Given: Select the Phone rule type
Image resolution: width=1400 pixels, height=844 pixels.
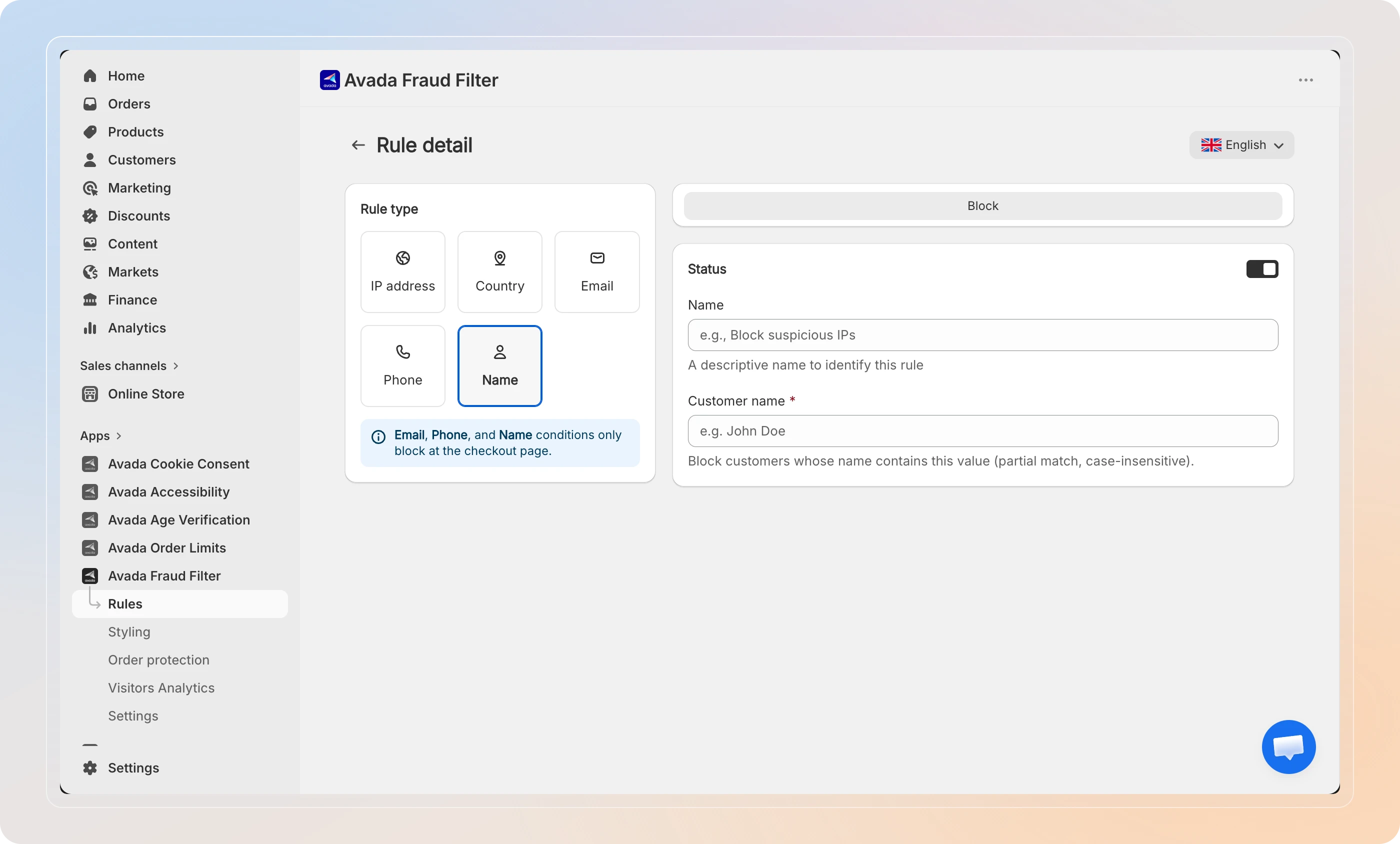Looking at the screenshot, I should pyautogui.click(x=403, y=365).
